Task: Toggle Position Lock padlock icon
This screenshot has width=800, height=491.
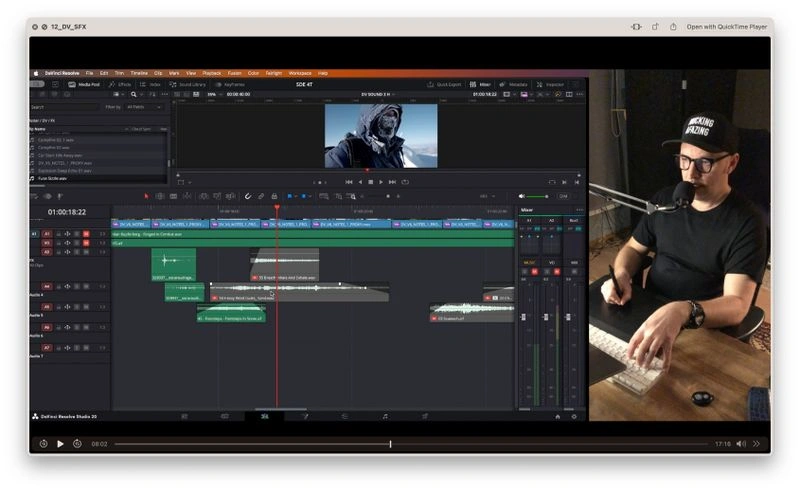Action: (x=274, y=196)
